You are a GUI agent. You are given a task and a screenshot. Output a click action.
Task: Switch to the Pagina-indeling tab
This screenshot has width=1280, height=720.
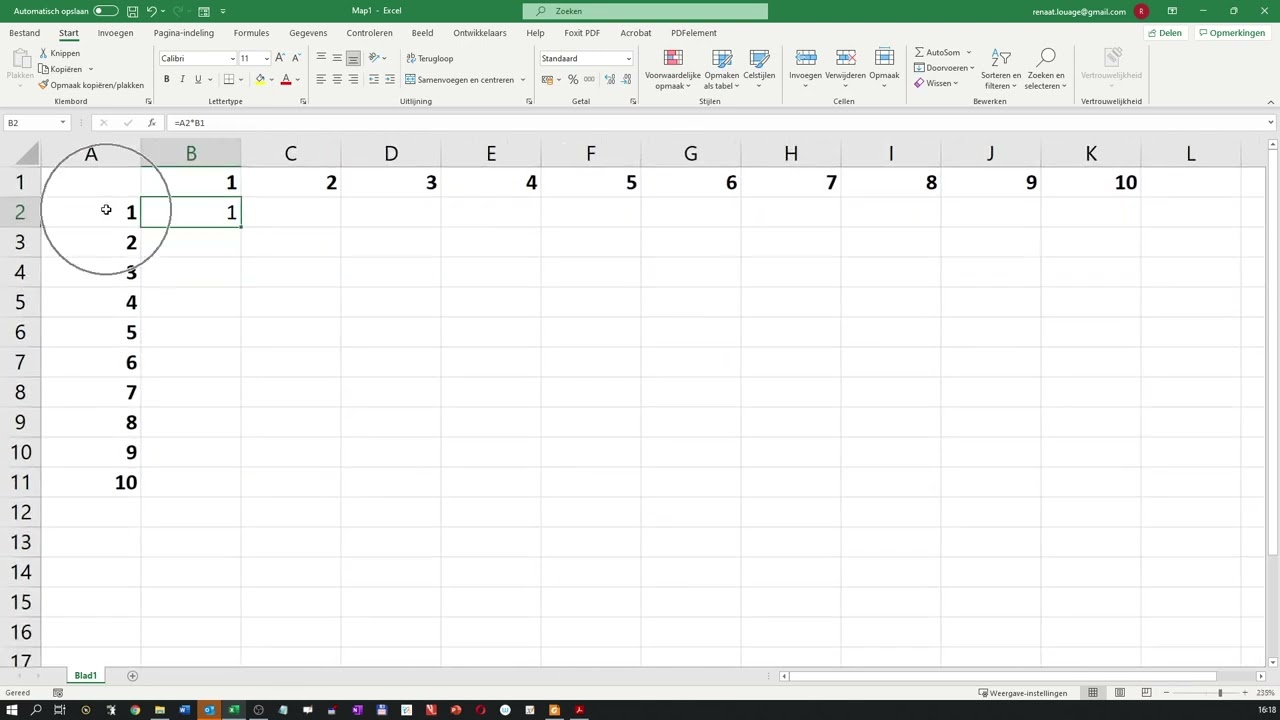184,33
